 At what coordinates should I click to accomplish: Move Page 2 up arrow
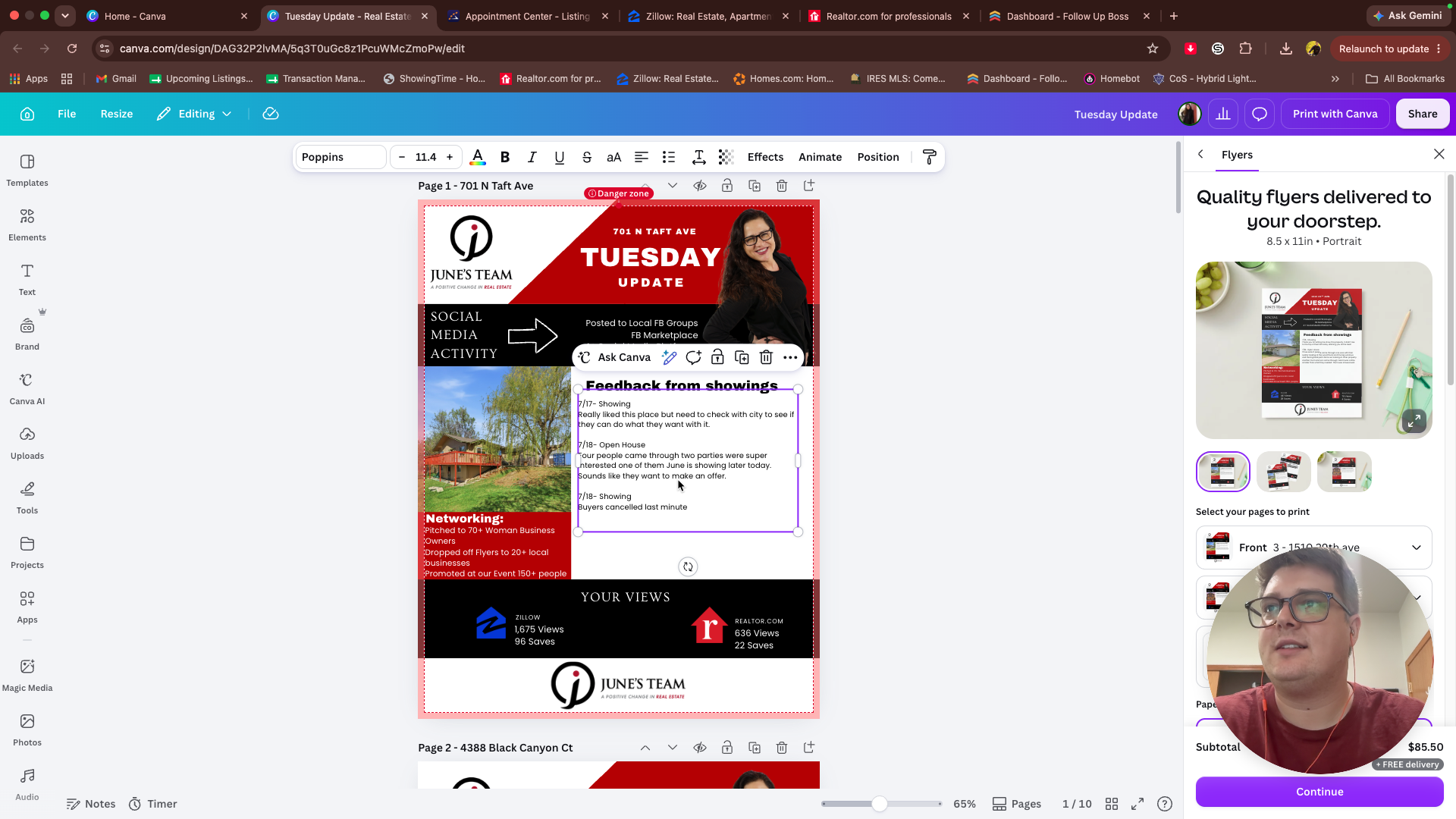[x=645, y=748]
